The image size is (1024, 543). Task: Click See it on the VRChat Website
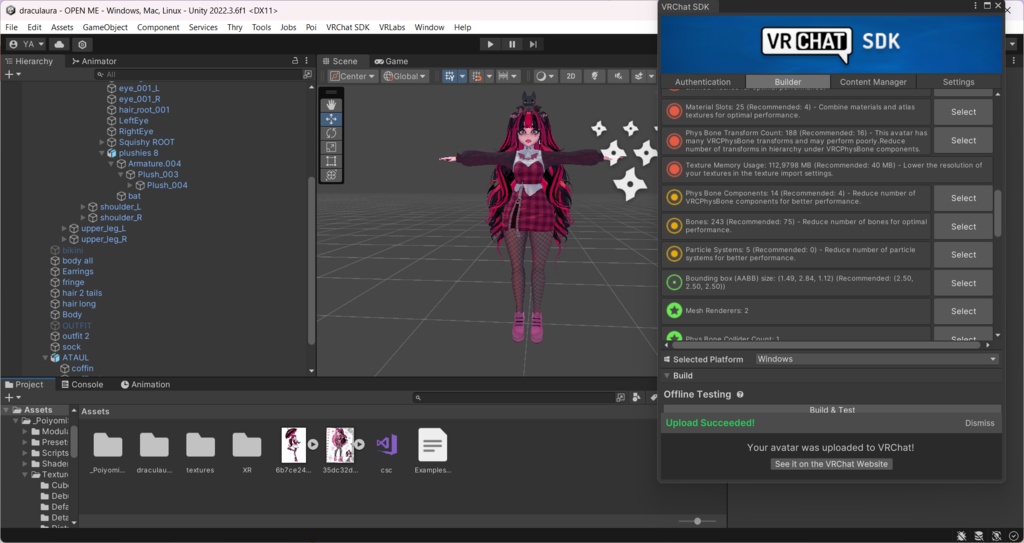point(831,464)
